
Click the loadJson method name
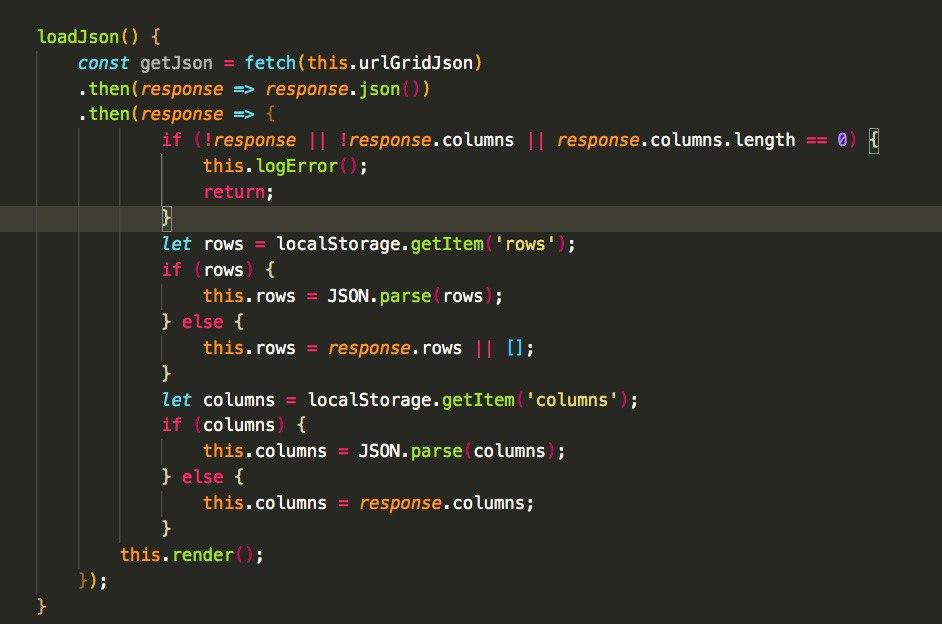(78, 37)
